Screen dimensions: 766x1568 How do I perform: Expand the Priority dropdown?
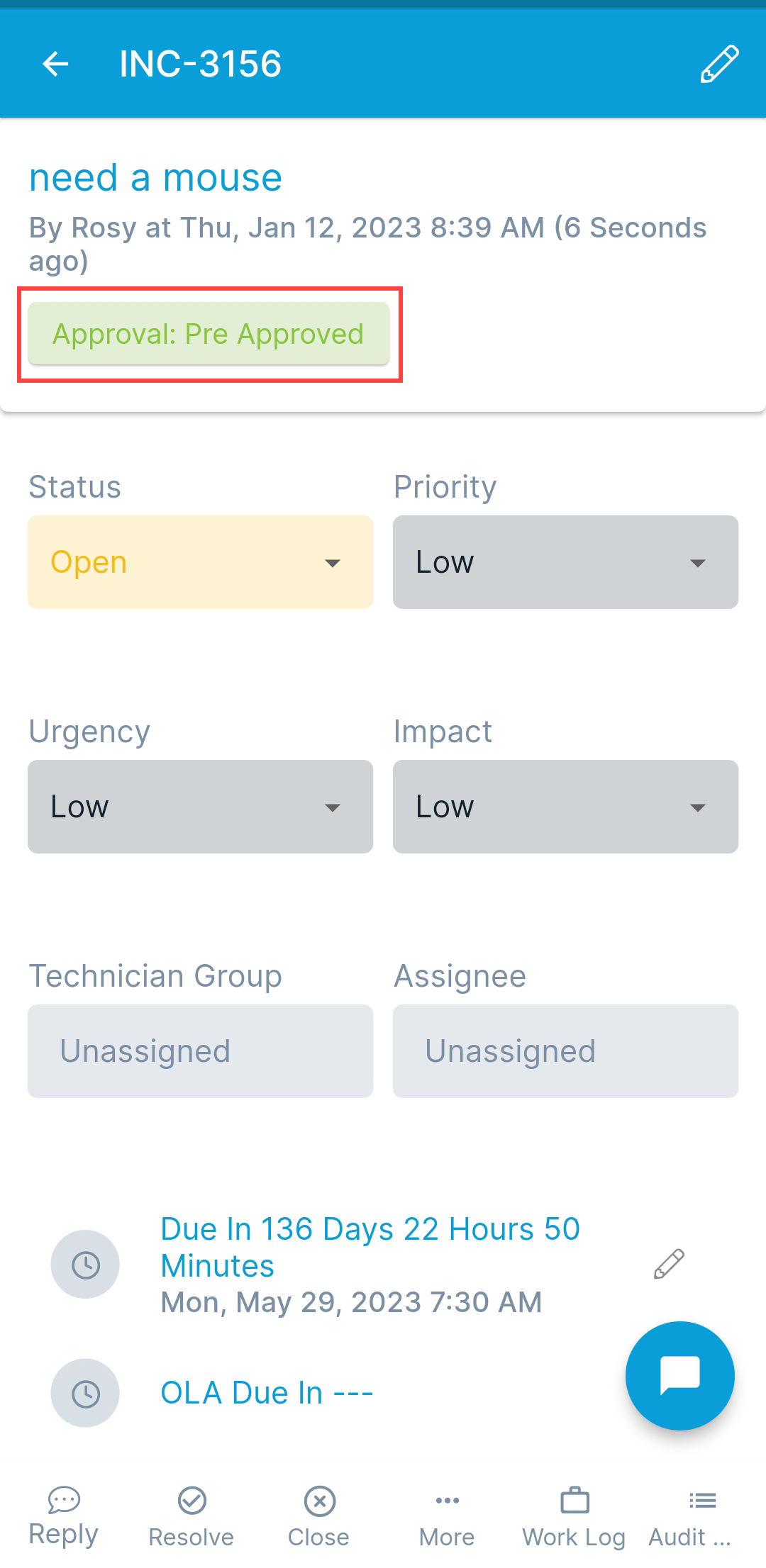[x=565, y=562]
